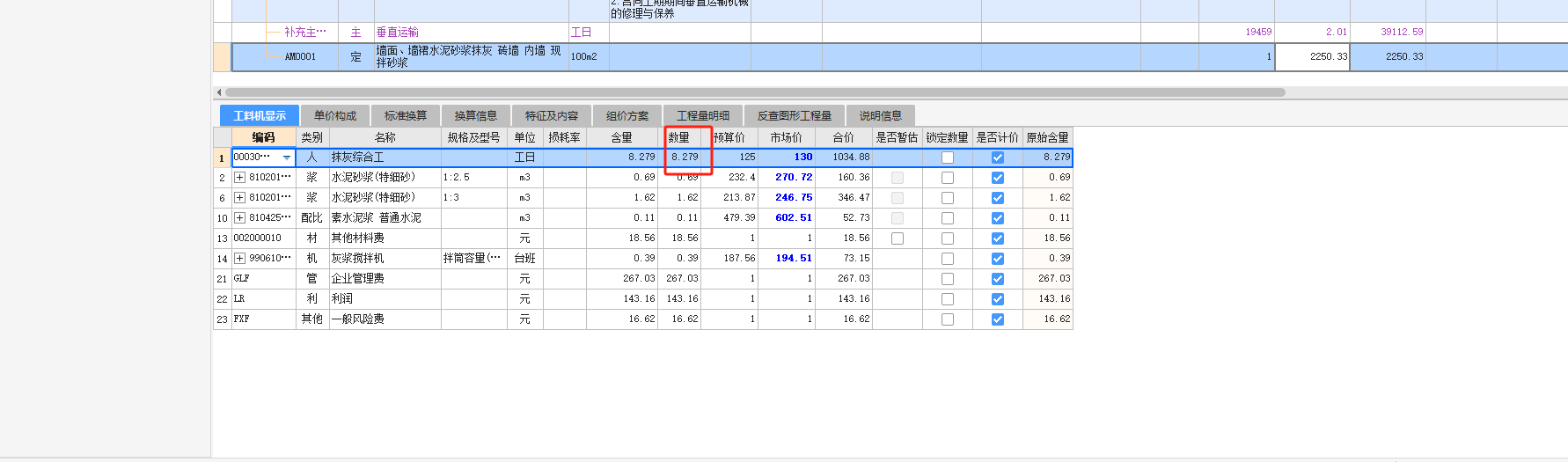Switch to 工料机显示 tab
This screenshot has height=462, width=1568.
pyautogui.click(x=260, y=116)
